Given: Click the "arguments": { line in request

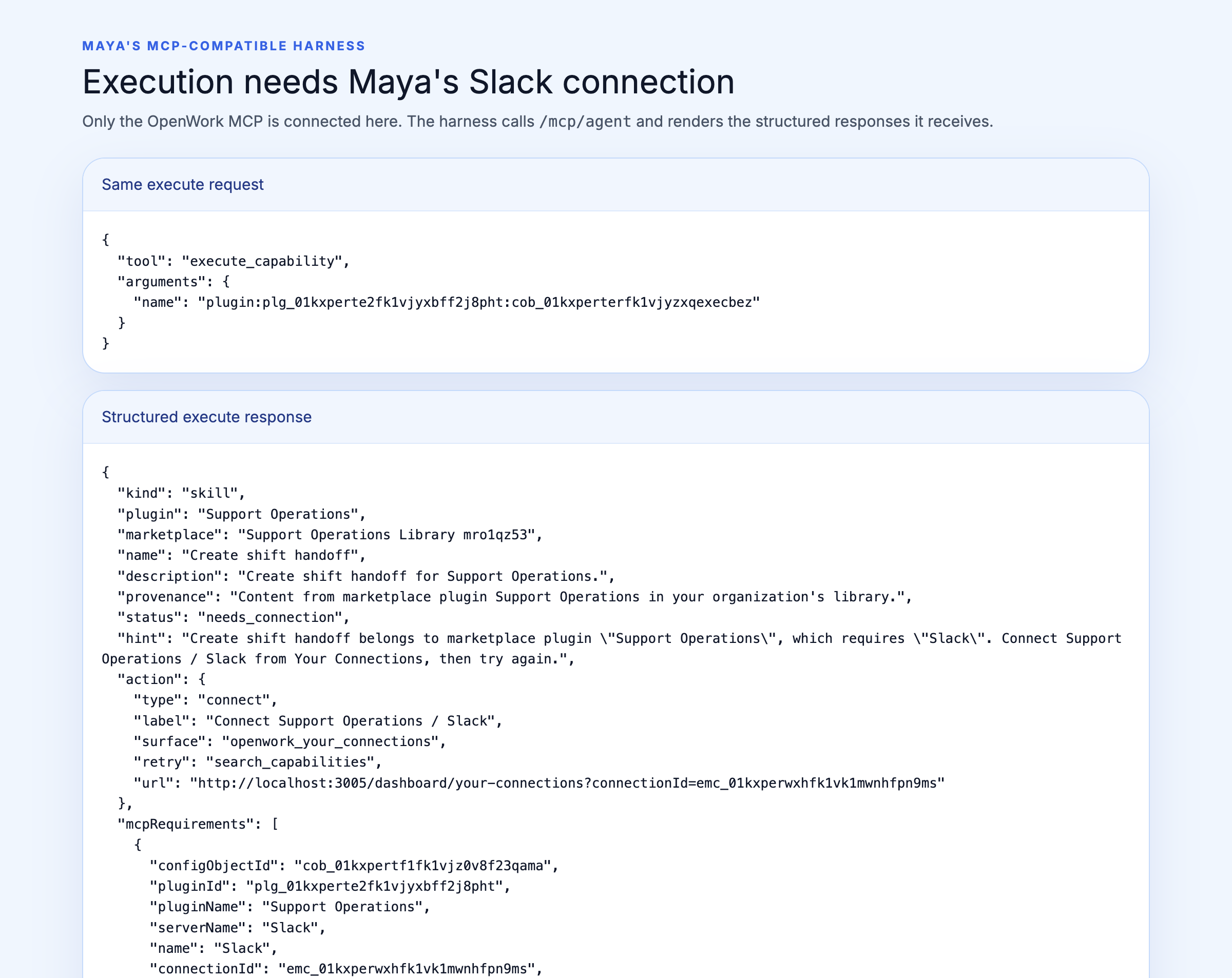Looking at the screenshot, I should tap(174, 282).
